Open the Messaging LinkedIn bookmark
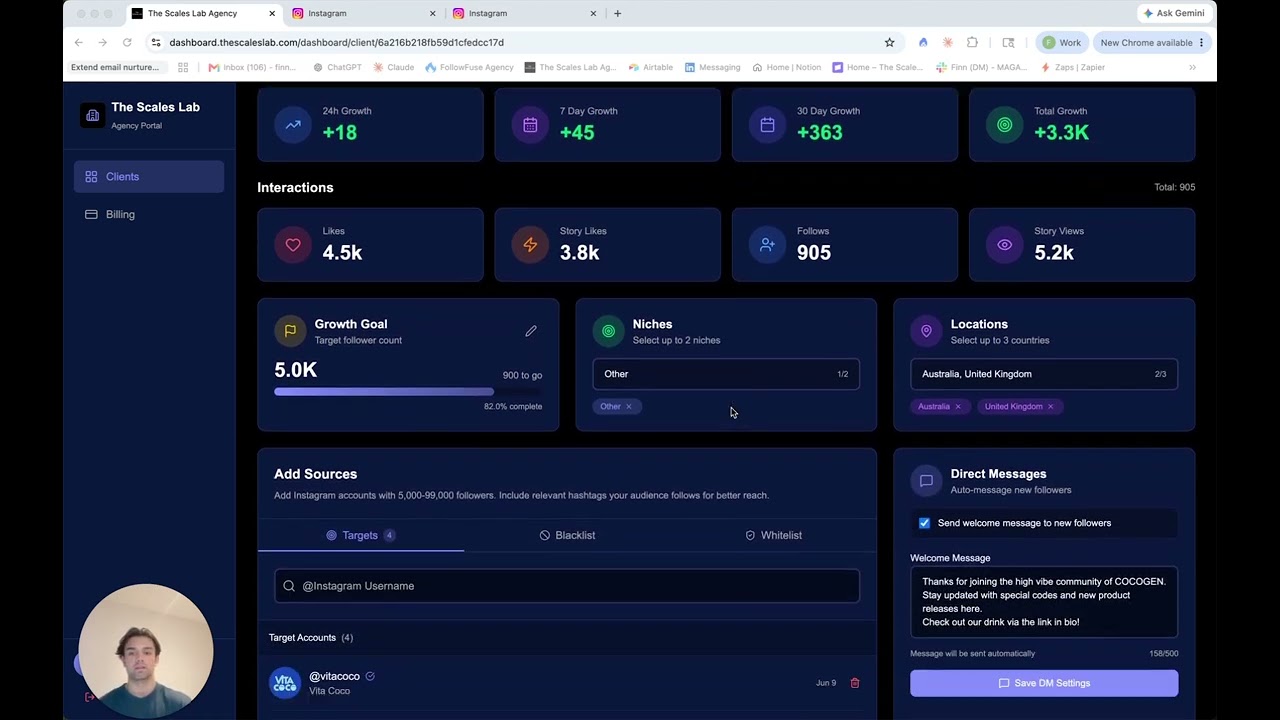 [713, 67]
